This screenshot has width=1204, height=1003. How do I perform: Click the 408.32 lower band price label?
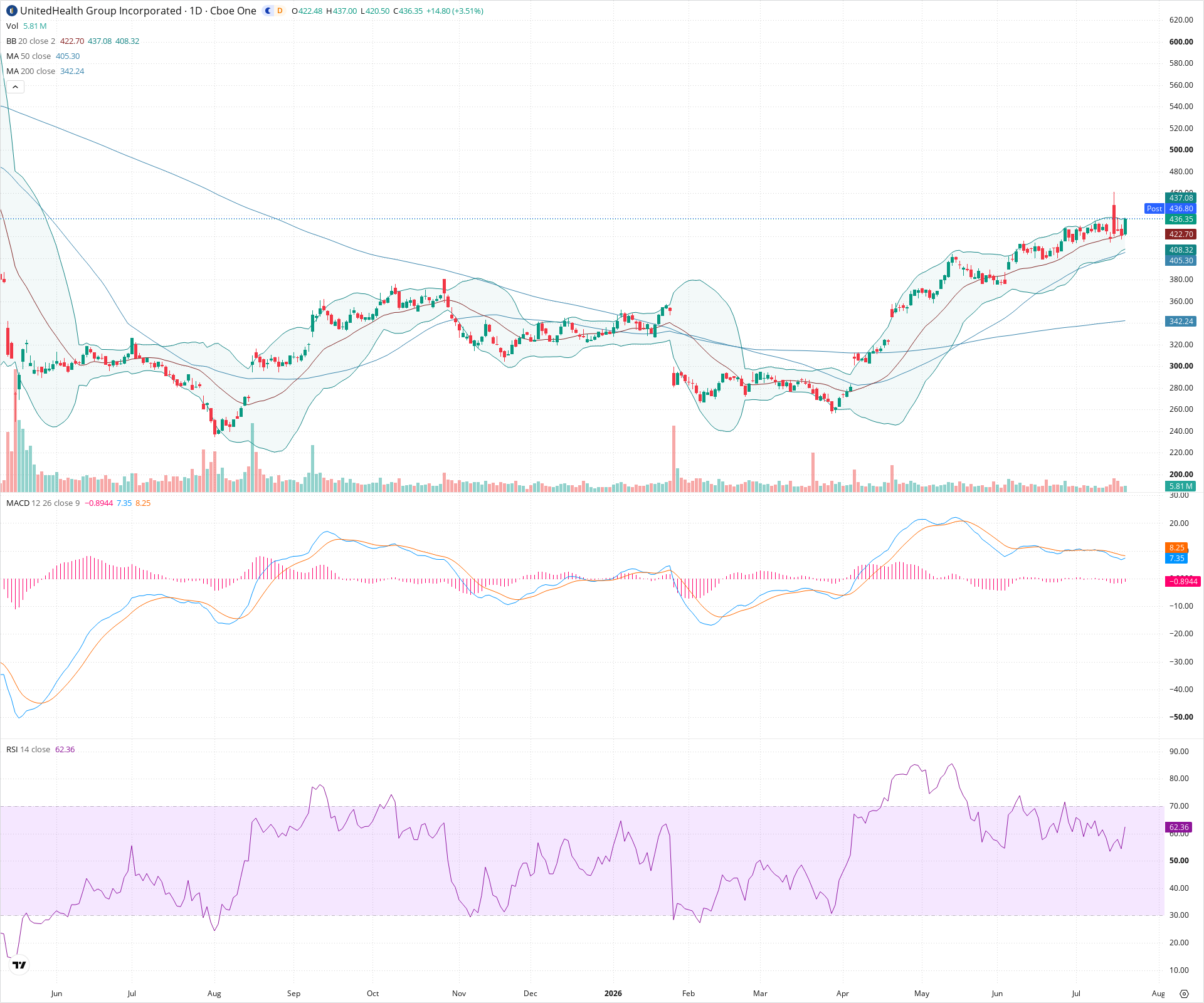1181,250
